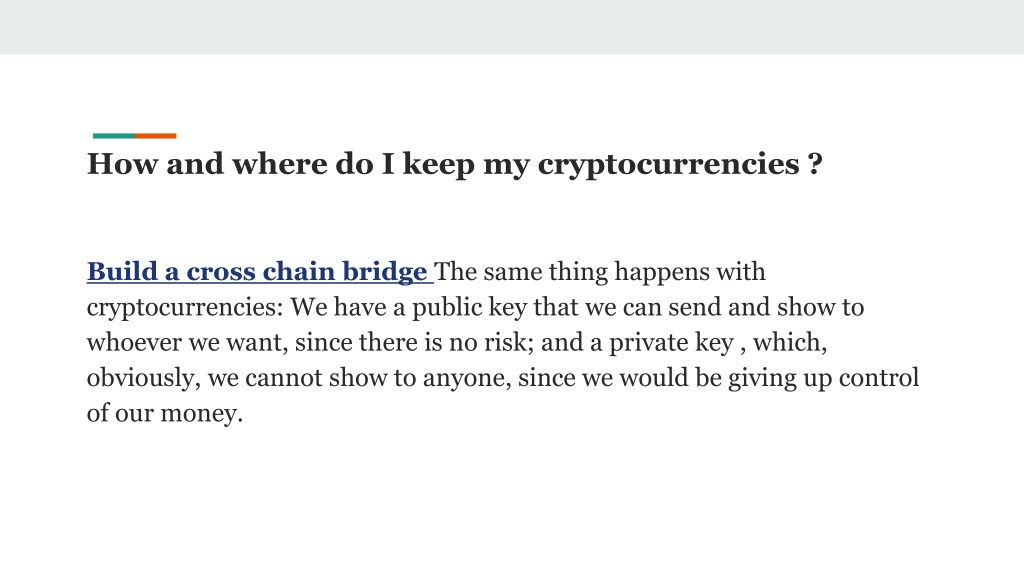Screen dimensions: 1024x576
Task: Click the gray header band at the top
Action: [x=512, y=27]
